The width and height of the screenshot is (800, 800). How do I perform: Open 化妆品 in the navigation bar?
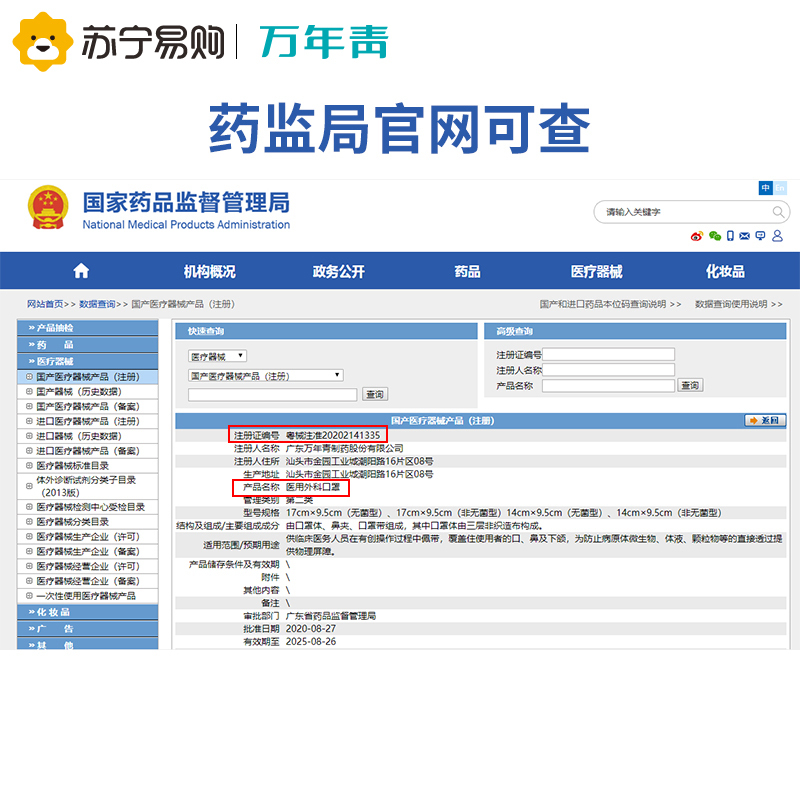pos(725,271)
